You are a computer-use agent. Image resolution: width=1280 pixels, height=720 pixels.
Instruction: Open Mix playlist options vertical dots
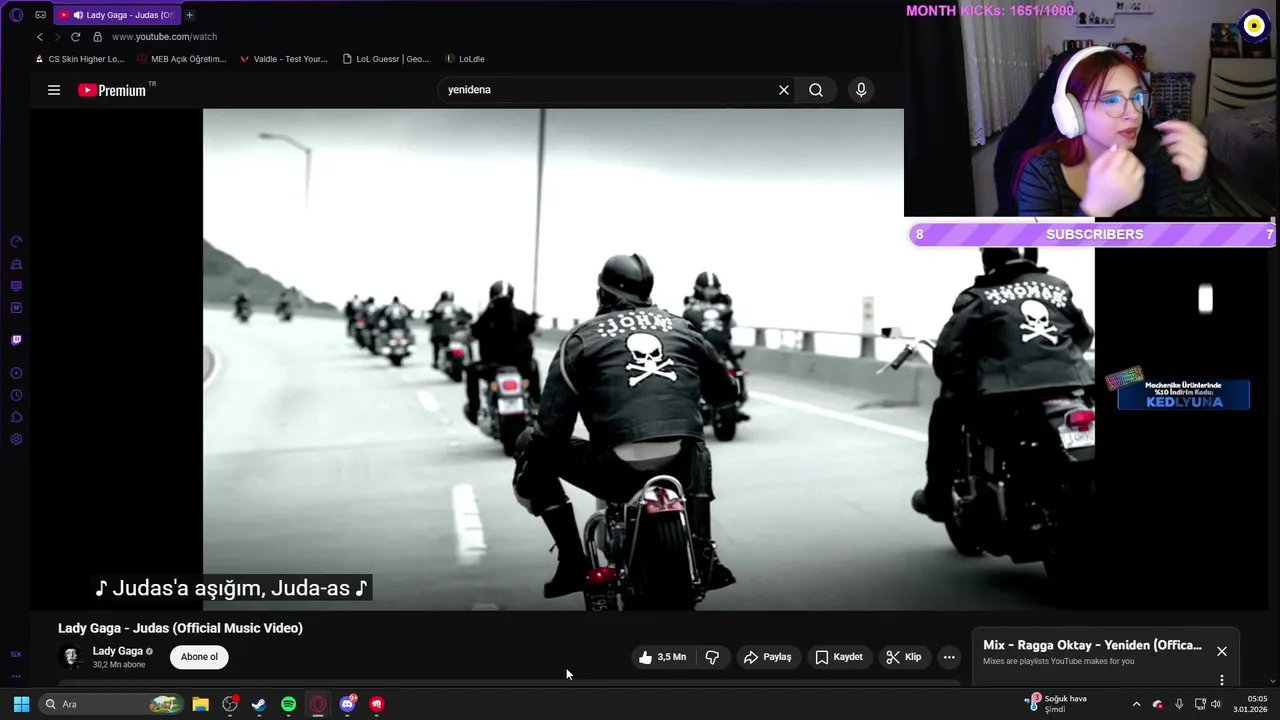tap(1221, 680)
